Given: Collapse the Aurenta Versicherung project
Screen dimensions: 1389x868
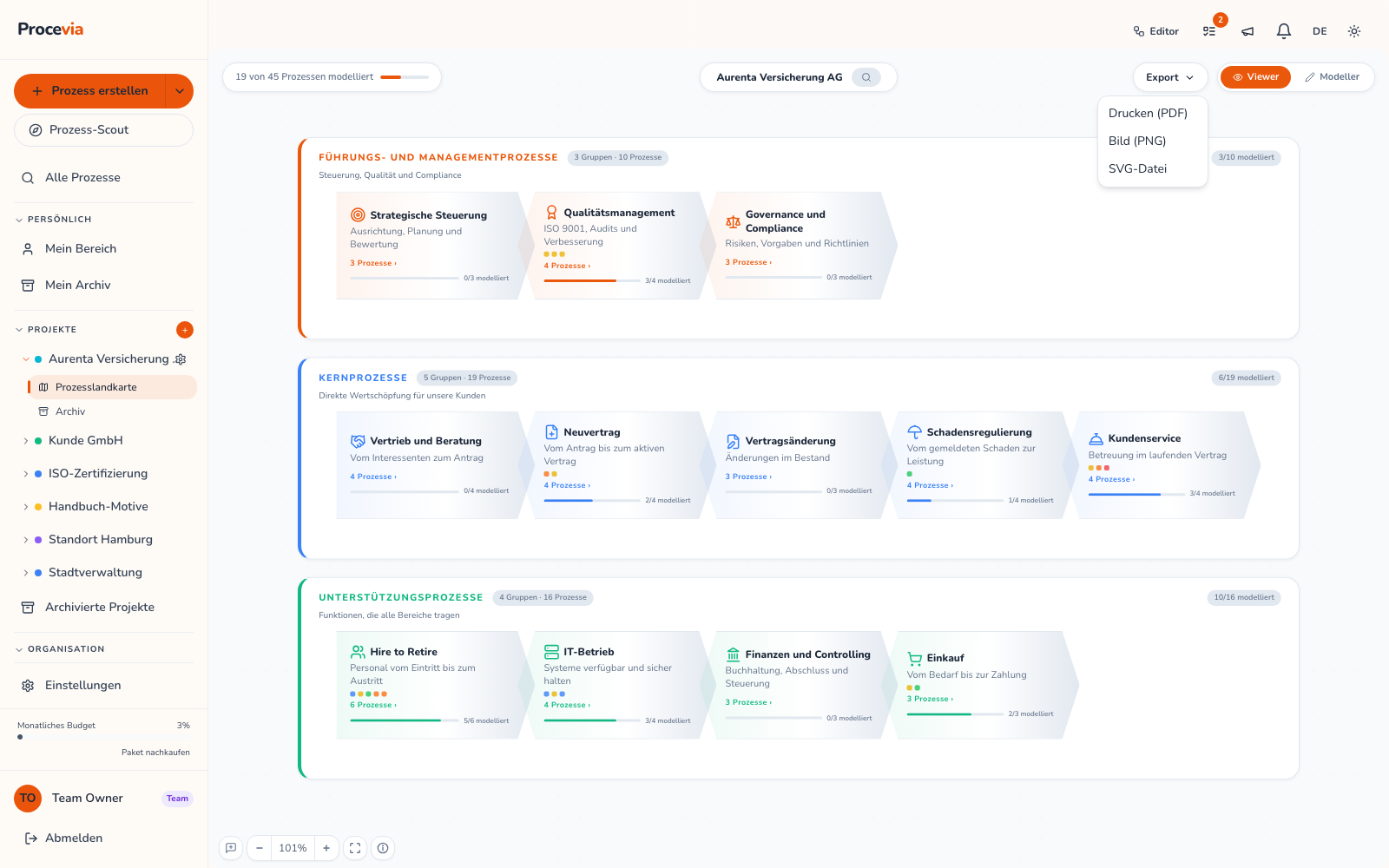Looking at the screenshot, I should 26,359.
